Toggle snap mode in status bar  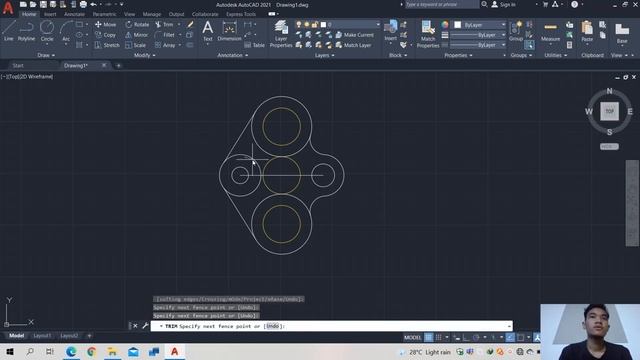438,337
